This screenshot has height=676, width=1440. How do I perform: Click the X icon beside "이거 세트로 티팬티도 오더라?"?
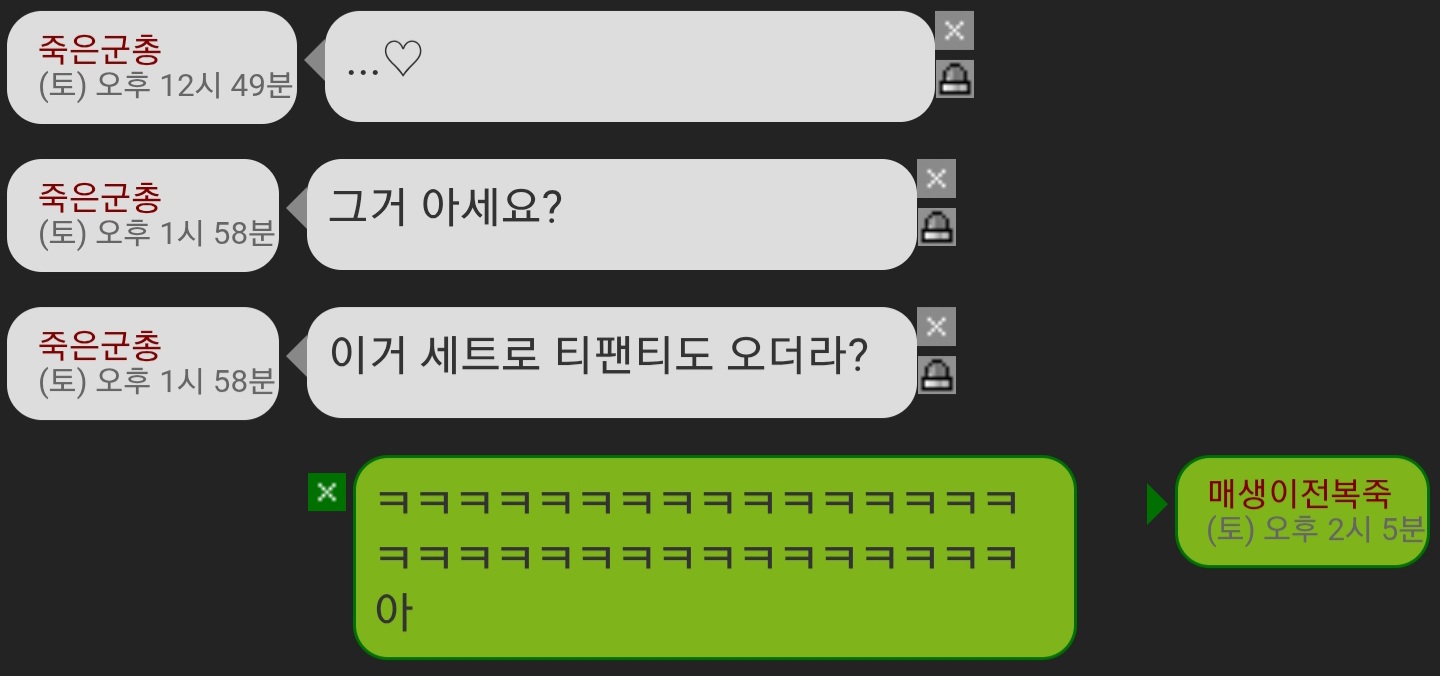[x=936, y=326]
